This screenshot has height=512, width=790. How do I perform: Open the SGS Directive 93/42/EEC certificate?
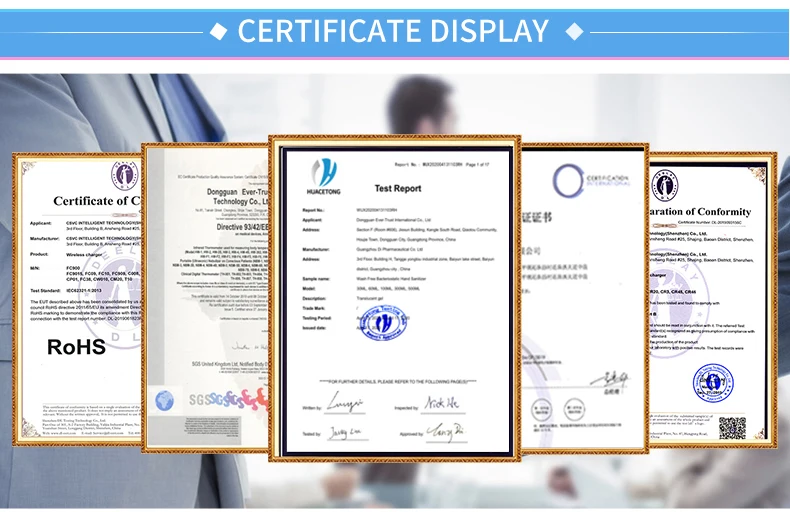click(206, 297)
